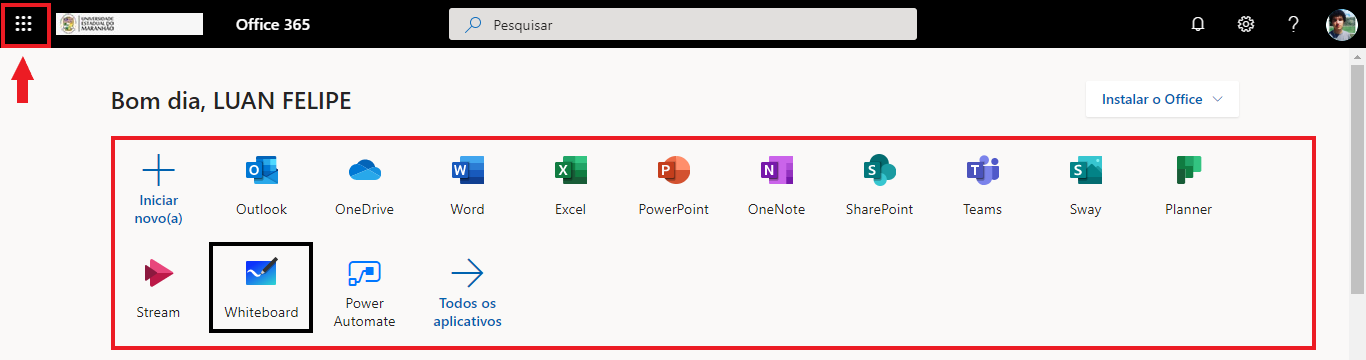The width and height of the screenshot is (1366, 360).
Task: Open Todos os aplicativos arrow
Action: pyautogui.click(x=467, y=272)
